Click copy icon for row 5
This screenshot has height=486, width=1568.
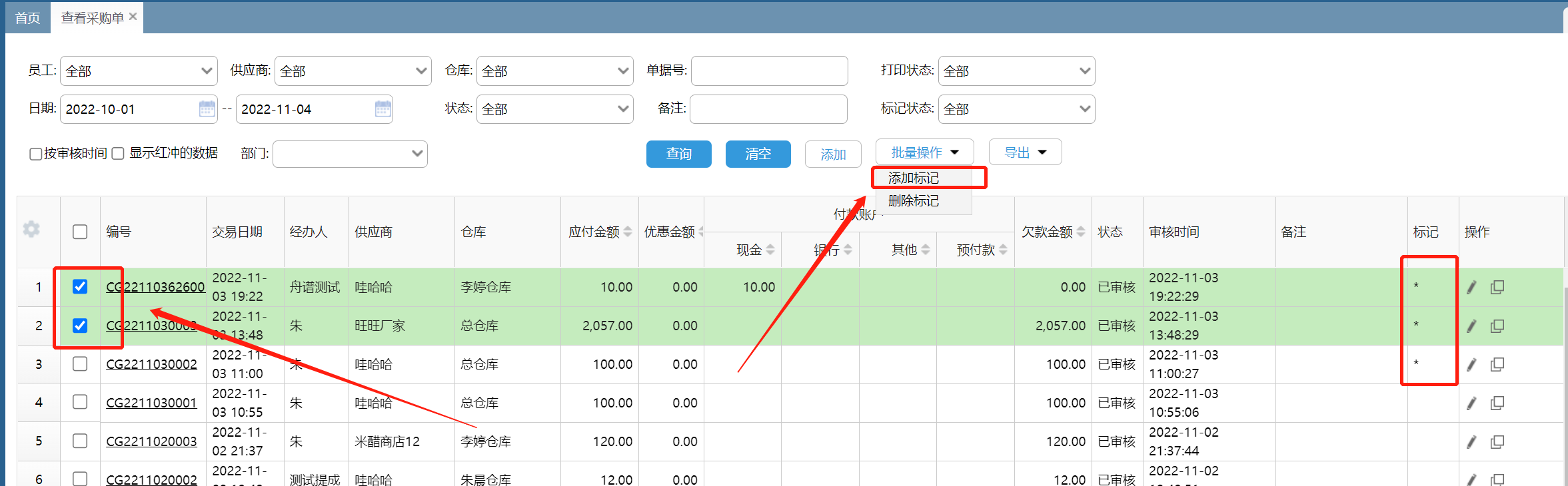click(x=1497, y=442)
